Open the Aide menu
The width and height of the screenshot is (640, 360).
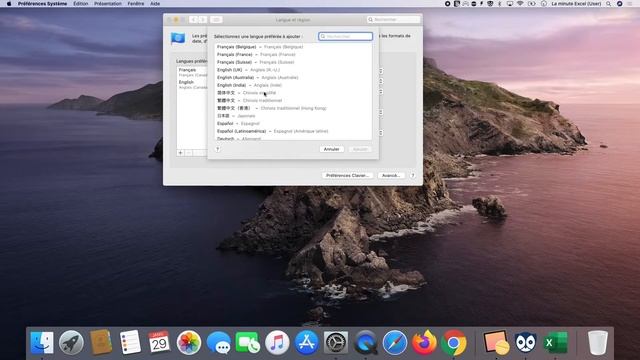pos(155,4)
